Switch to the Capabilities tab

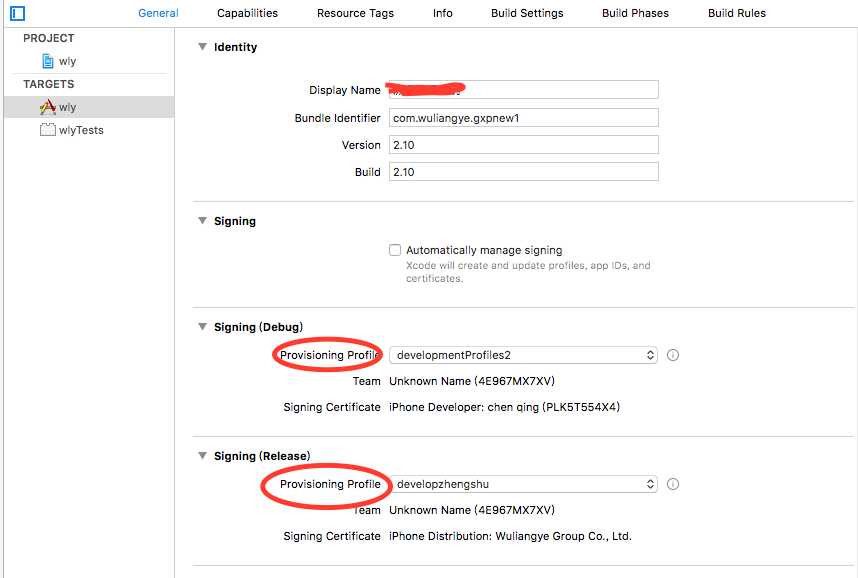tap(247, 13)
